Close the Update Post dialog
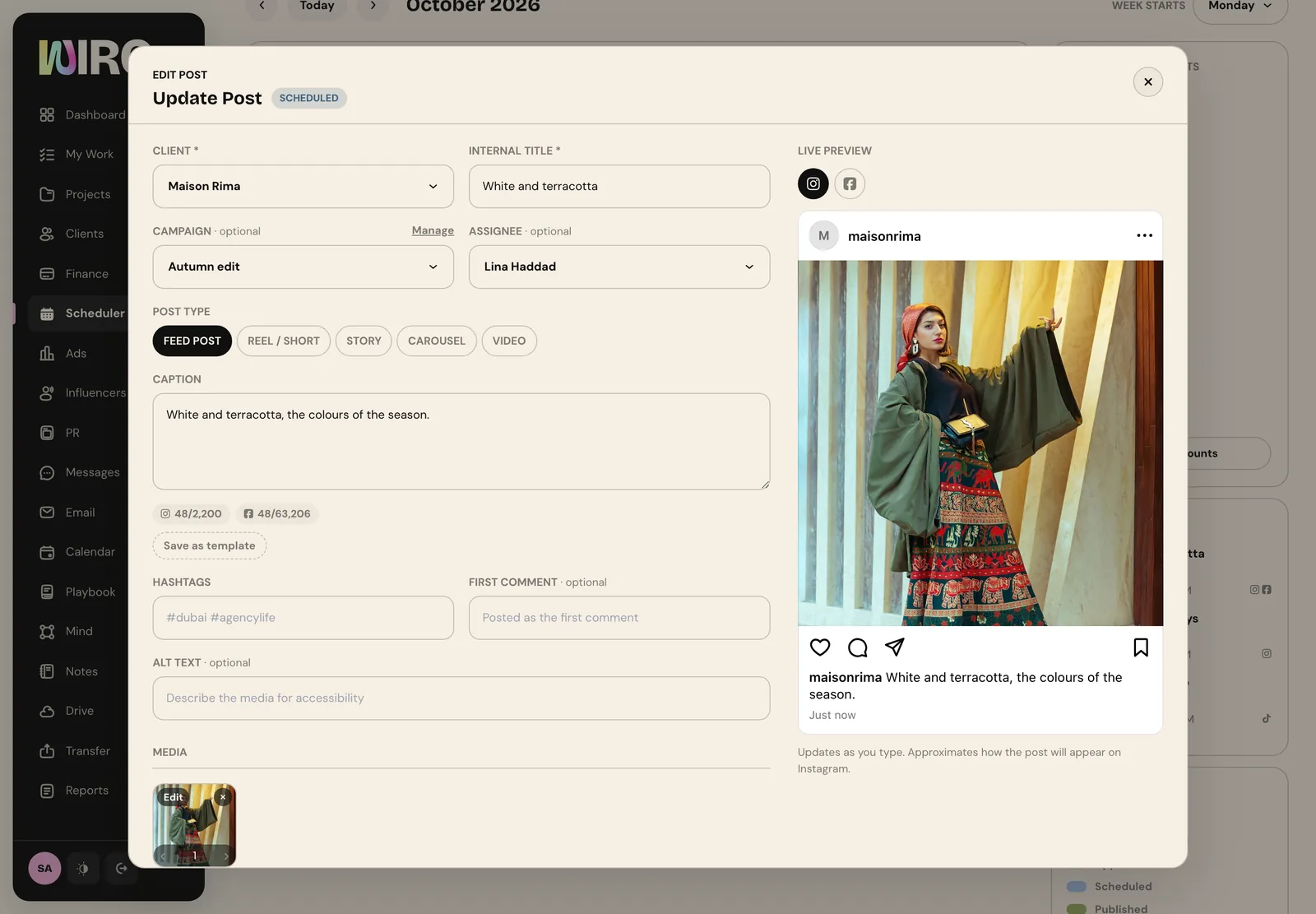 pyautogui.click(x=1148, y=81)
